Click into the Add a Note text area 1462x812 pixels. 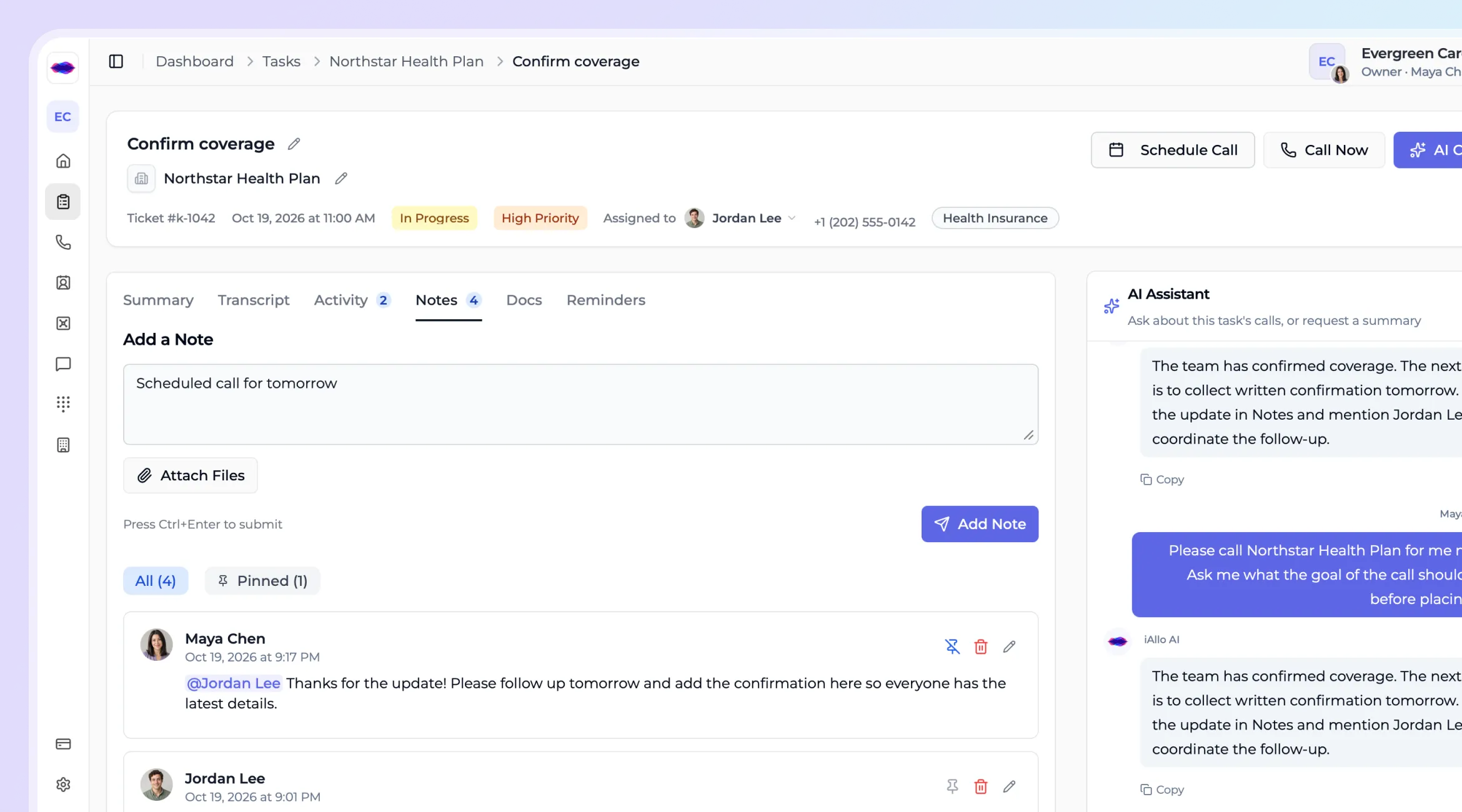[x=580, y=405]
